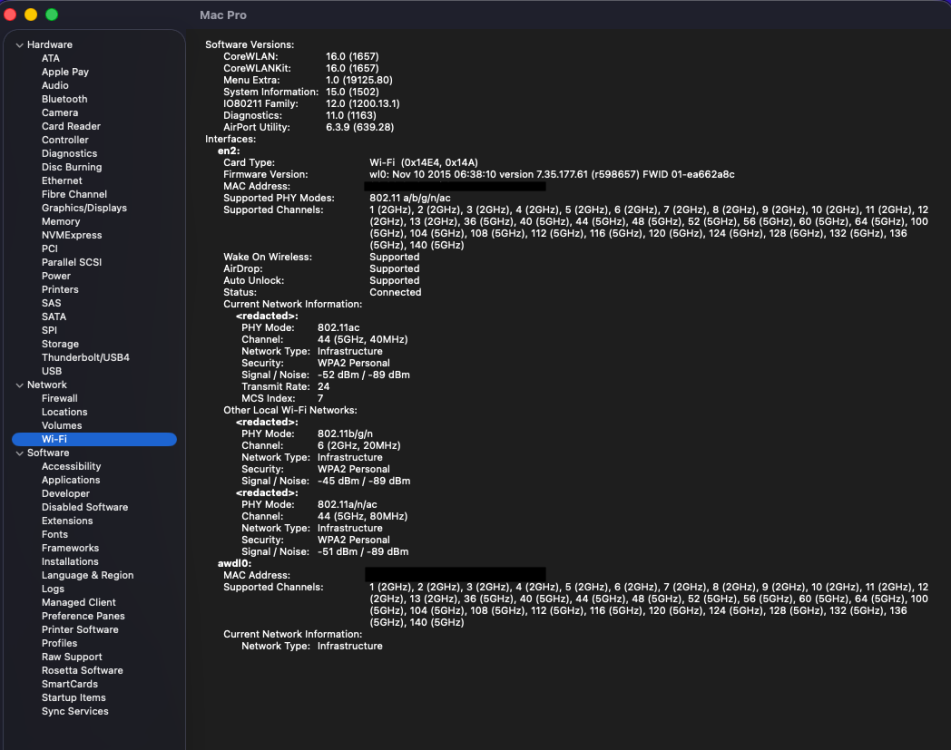Select the highlighted Wi-Fi entry
The width and height of the screenshot is (951, 750).
click(x=95, y=439)
